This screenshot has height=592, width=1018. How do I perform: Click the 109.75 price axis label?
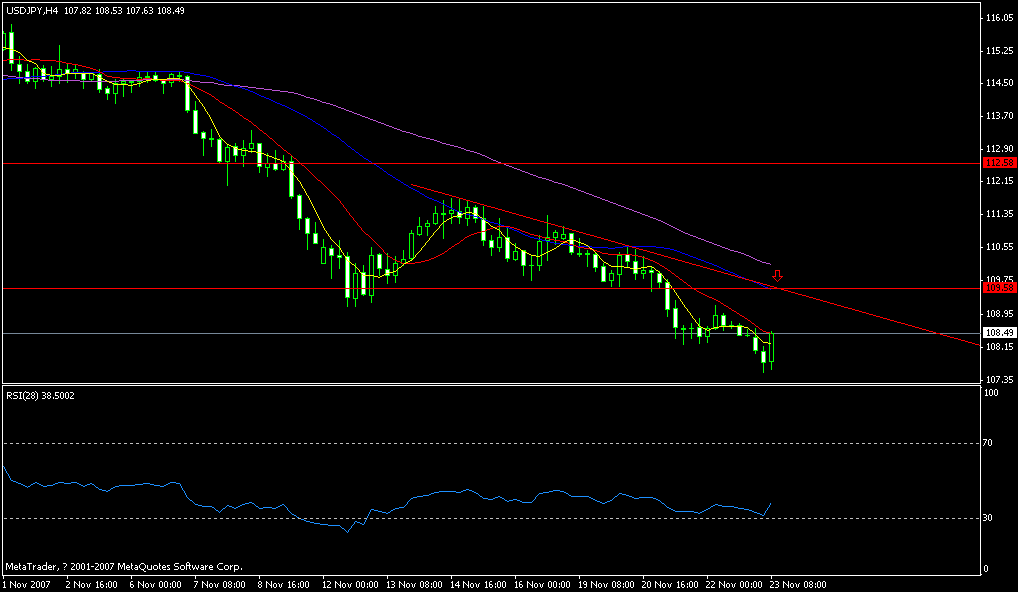(x=999, y=279)
